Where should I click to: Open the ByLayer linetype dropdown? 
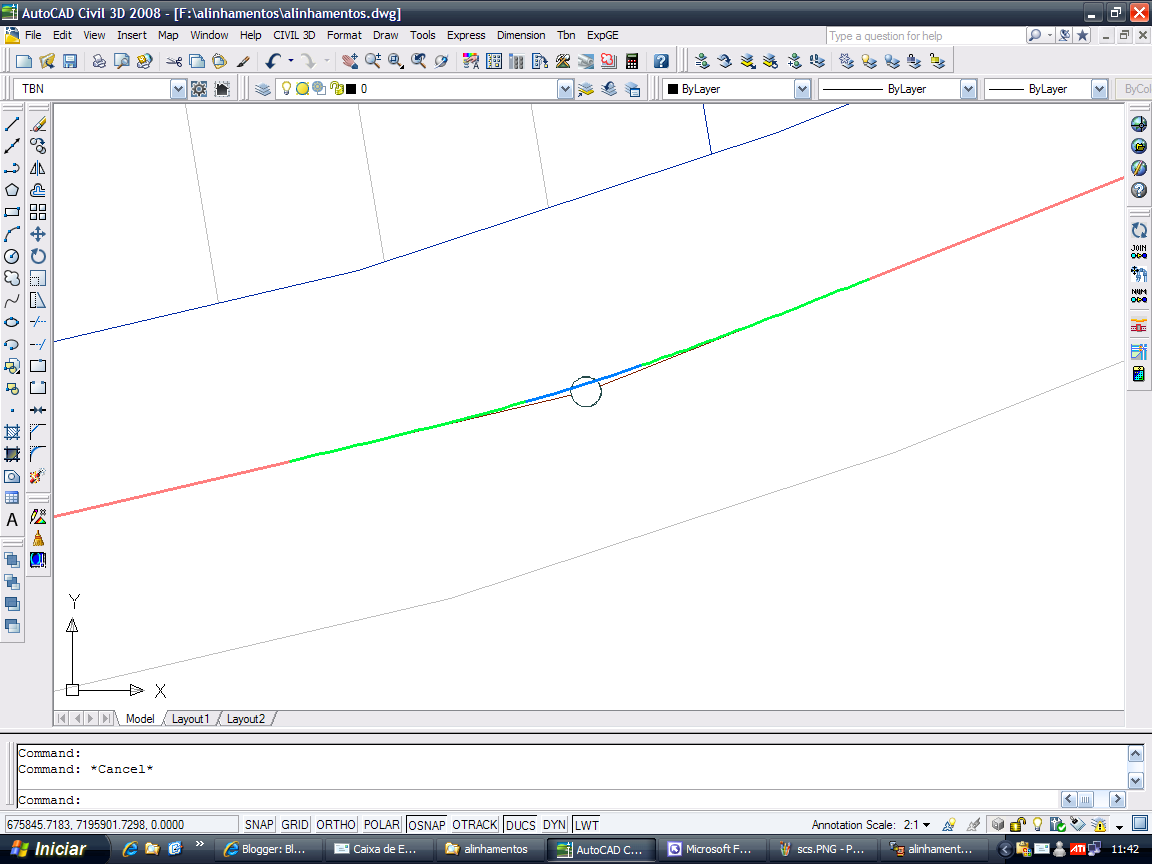968,89
